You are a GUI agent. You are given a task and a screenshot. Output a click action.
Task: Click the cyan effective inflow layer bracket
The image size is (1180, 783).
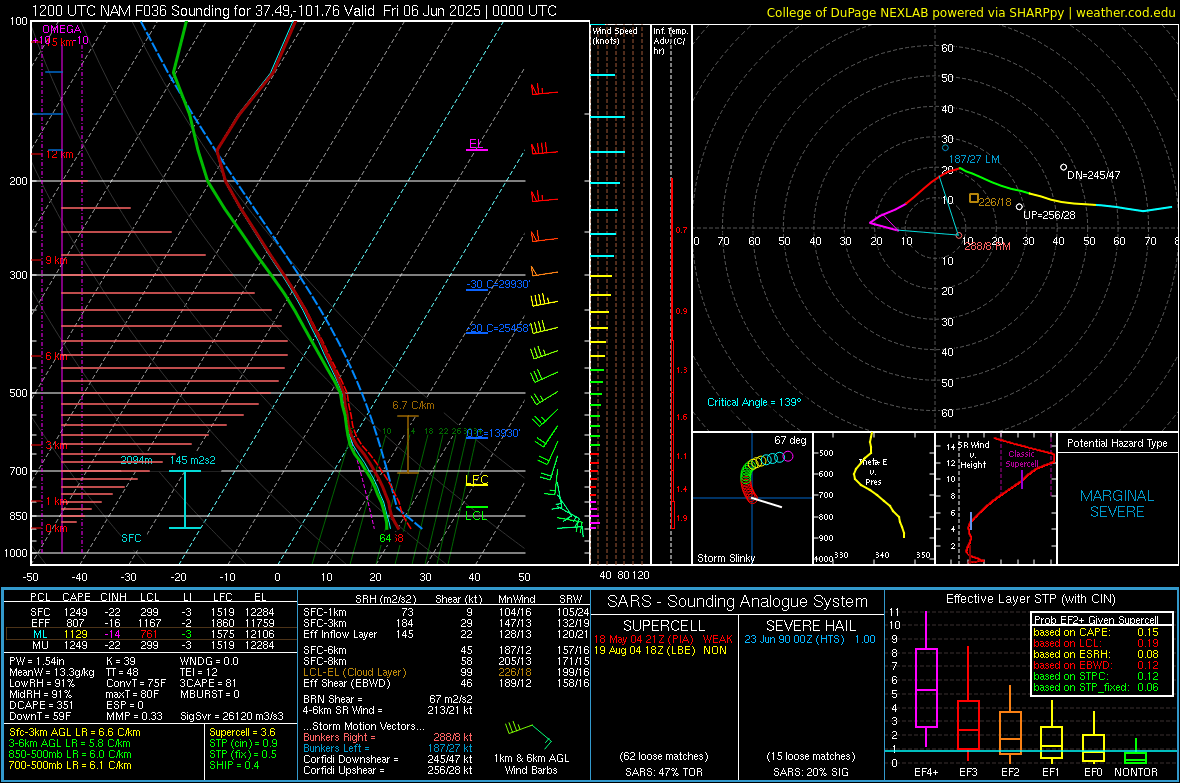click(x=185, y=499)
